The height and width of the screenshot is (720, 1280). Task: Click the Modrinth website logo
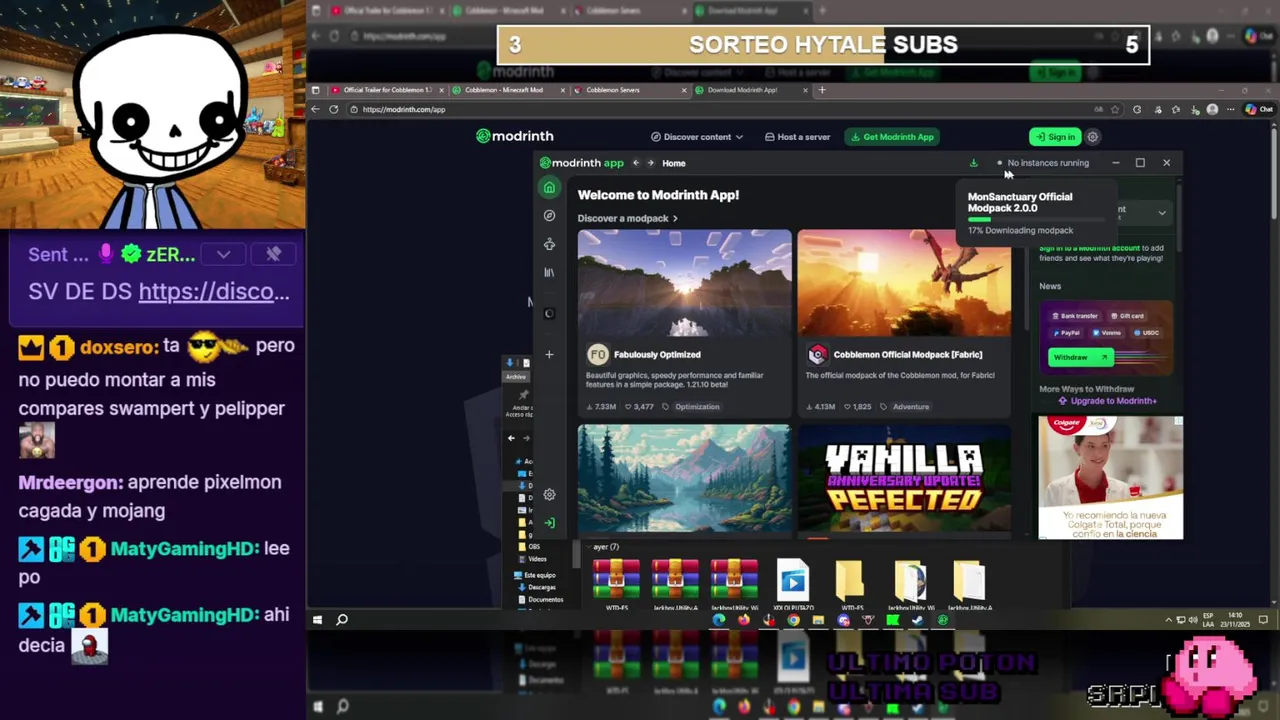click(x=515, y=136)
